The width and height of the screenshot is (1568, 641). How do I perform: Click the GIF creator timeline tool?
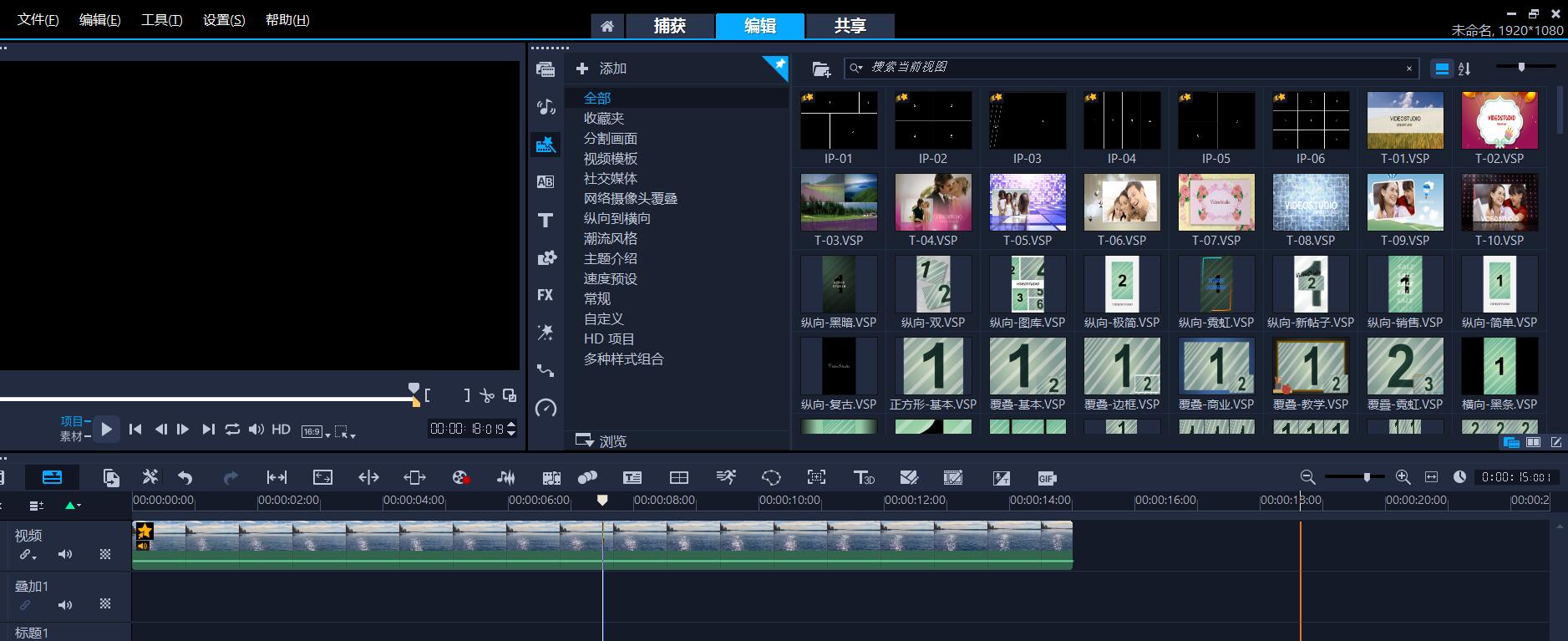coord(1046,478)
